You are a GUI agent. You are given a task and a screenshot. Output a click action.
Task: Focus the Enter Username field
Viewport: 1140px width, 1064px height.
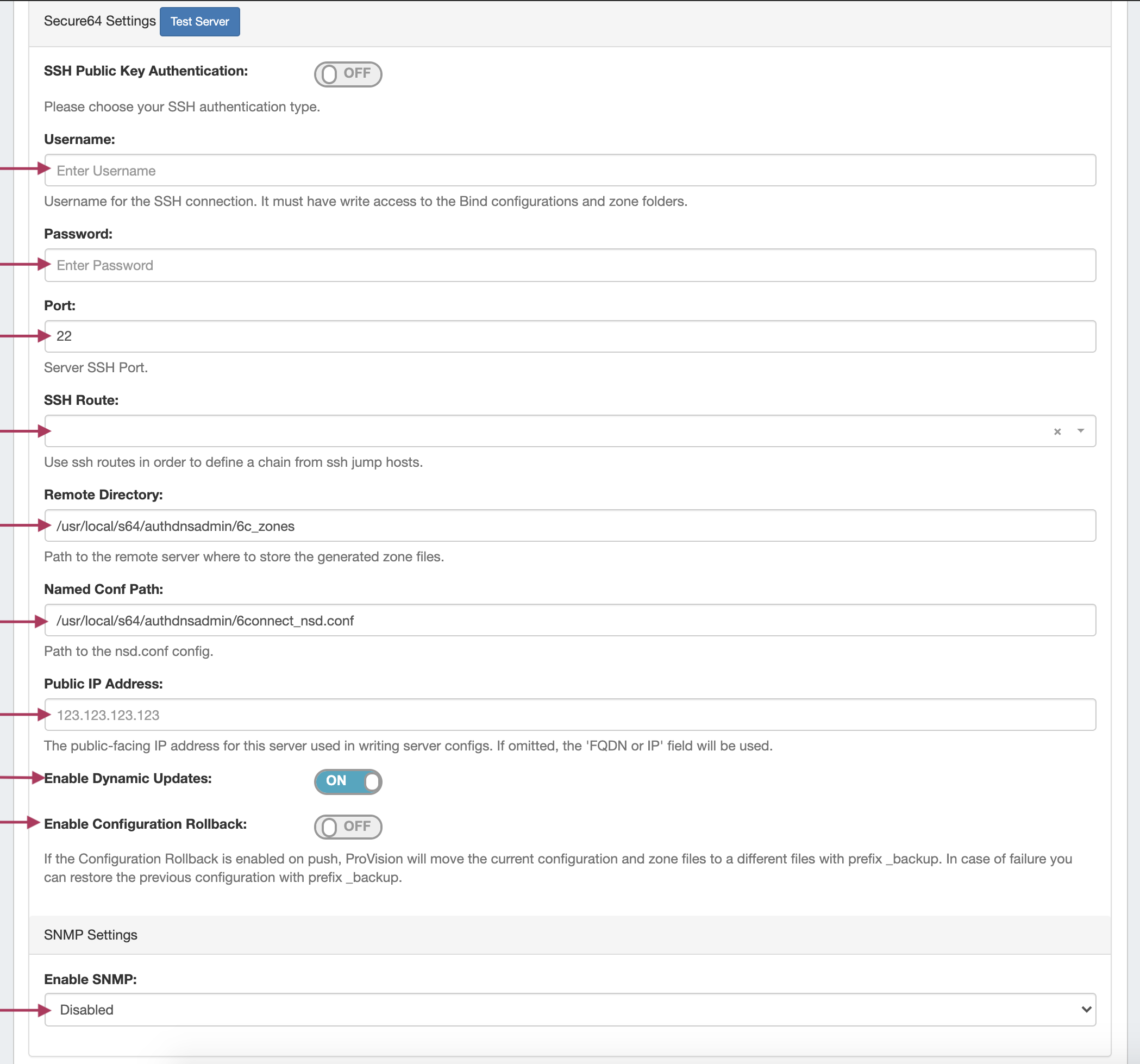tap(570, 170)
